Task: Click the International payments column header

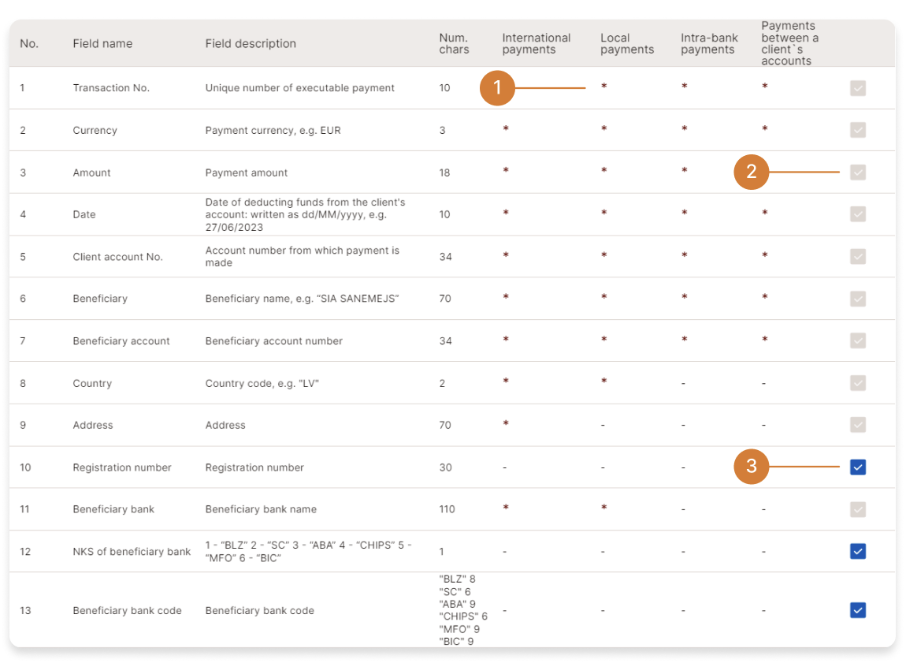Action: click(x=536, y=44)
